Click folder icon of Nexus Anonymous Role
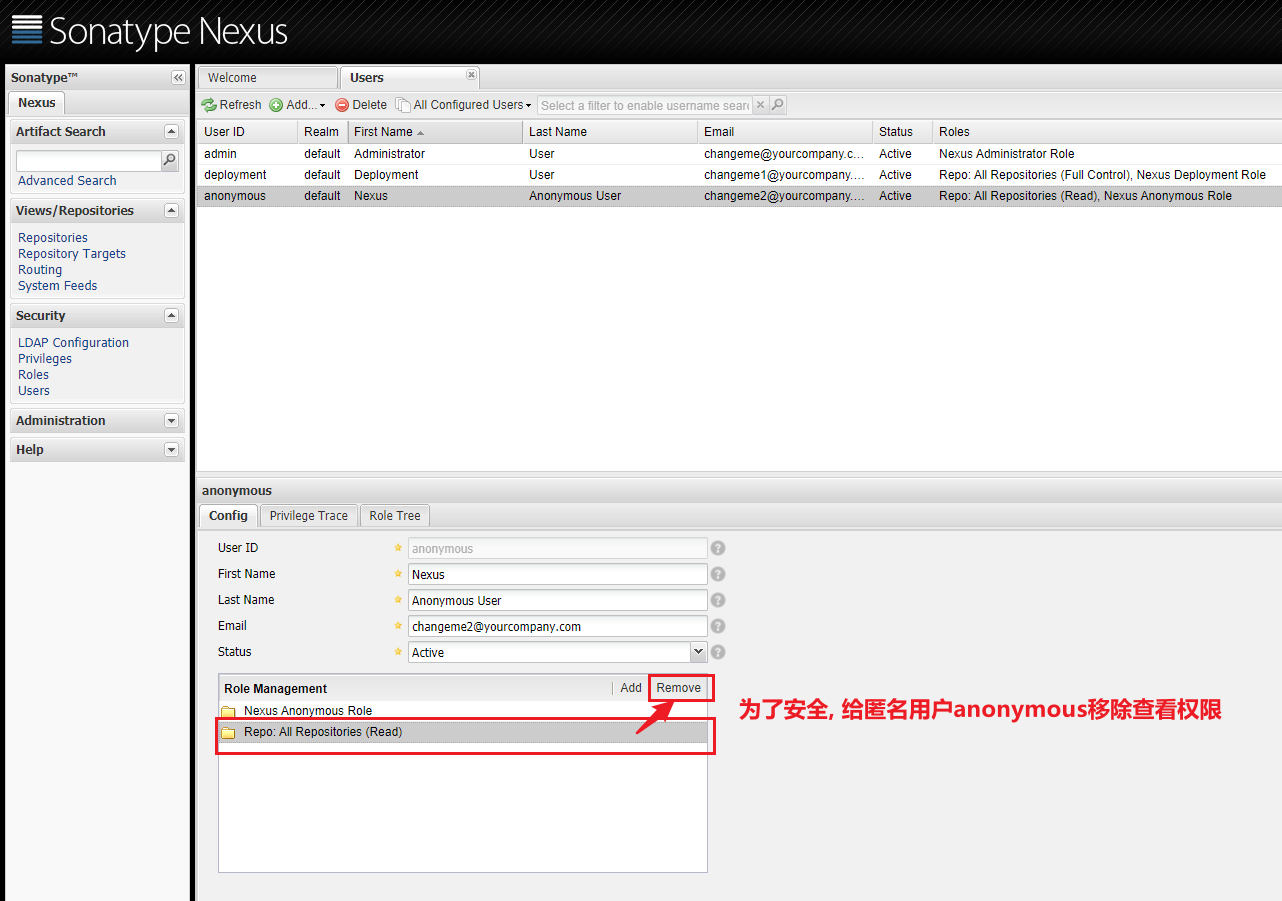1282x901 pixels. [228, 711]
